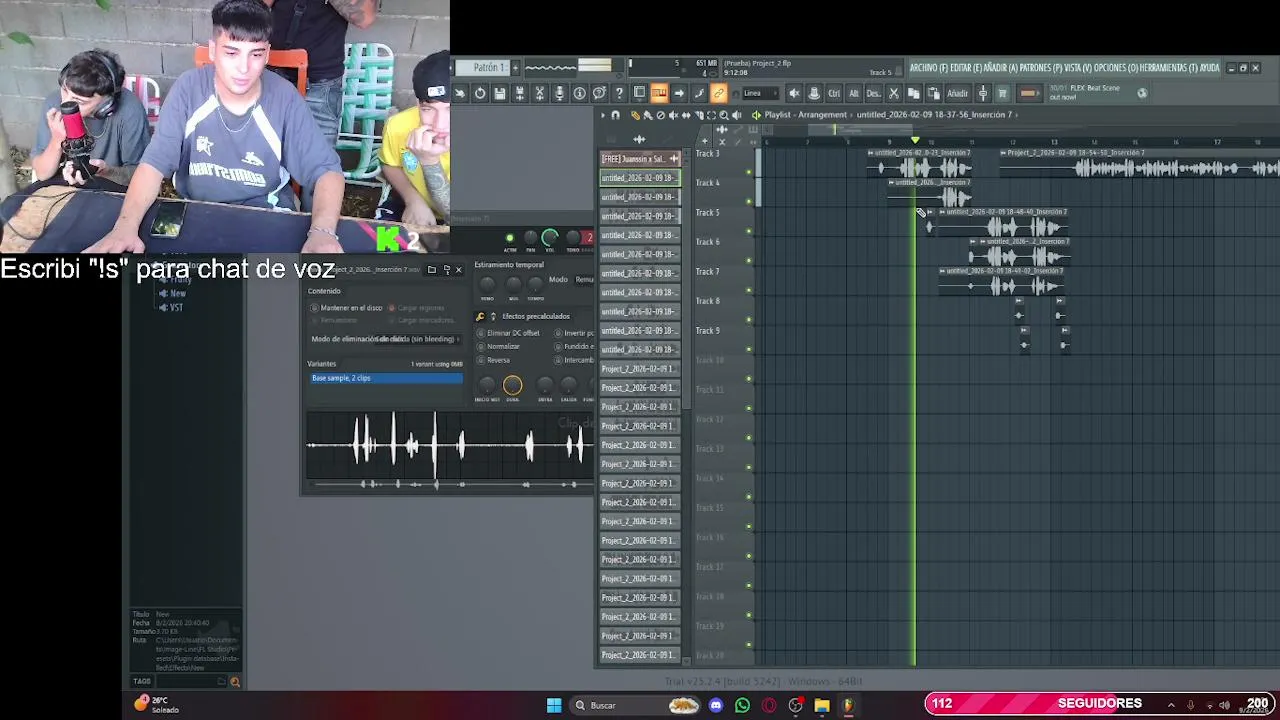Open the Línea snap dropdown
Image resolution: width=1280 pixels, height=720 pixels.
coord(762,93)
